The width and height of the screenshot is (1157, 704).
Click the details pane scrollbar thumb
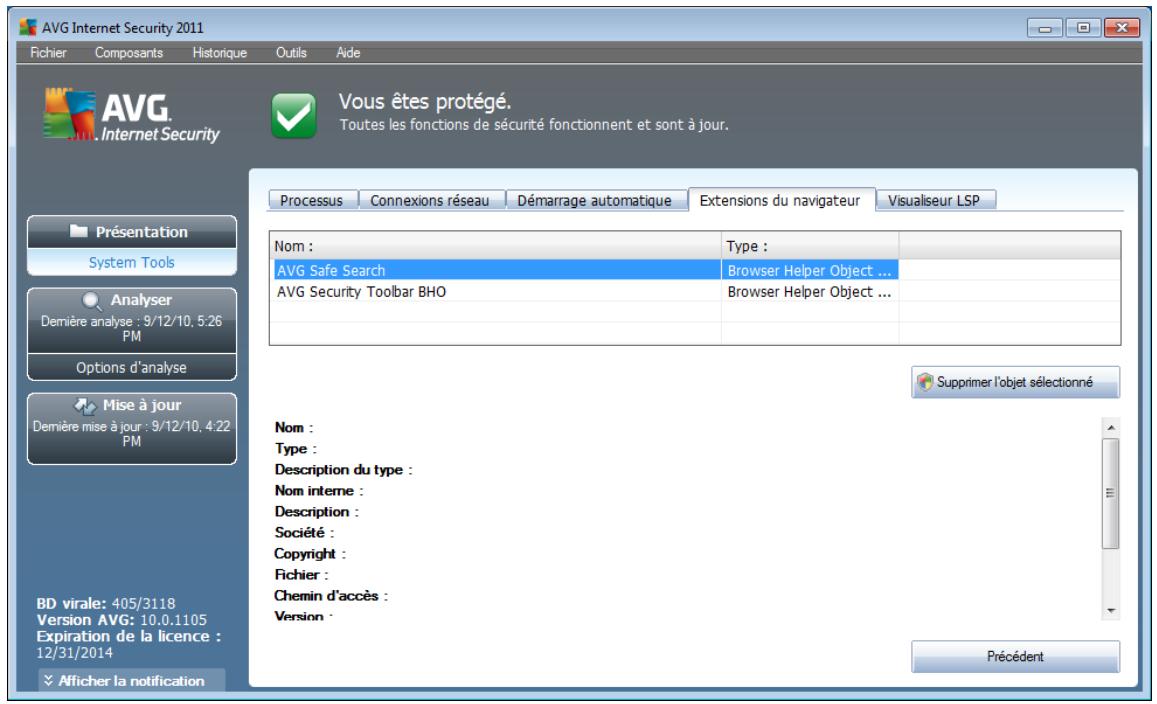(x=1111, y=493)
